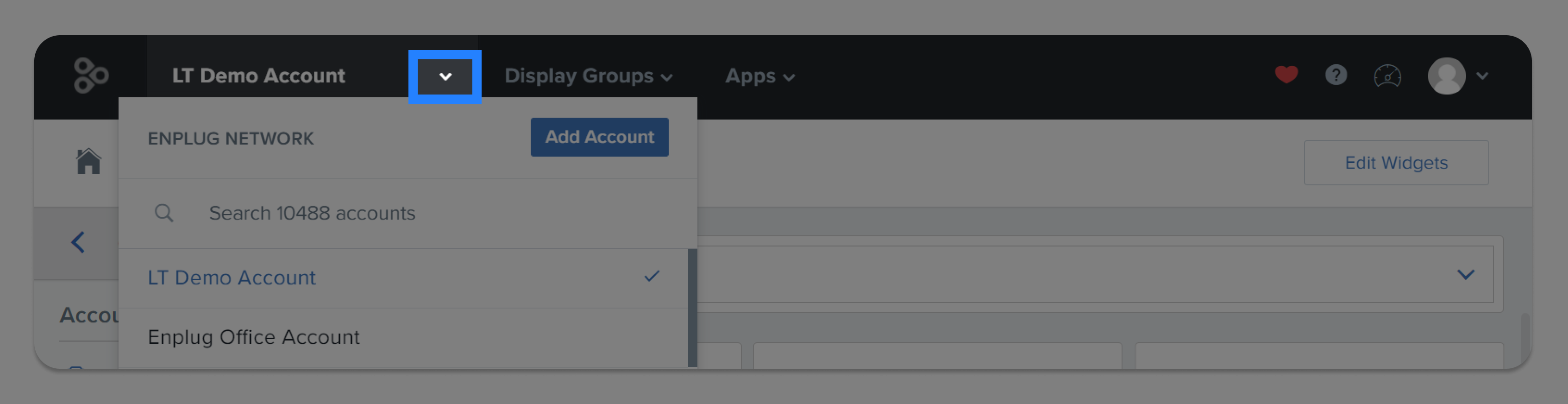Screen dimensions: 1568x404
Task: Click the user profile avatar
Action: [x=1446, y=76]
